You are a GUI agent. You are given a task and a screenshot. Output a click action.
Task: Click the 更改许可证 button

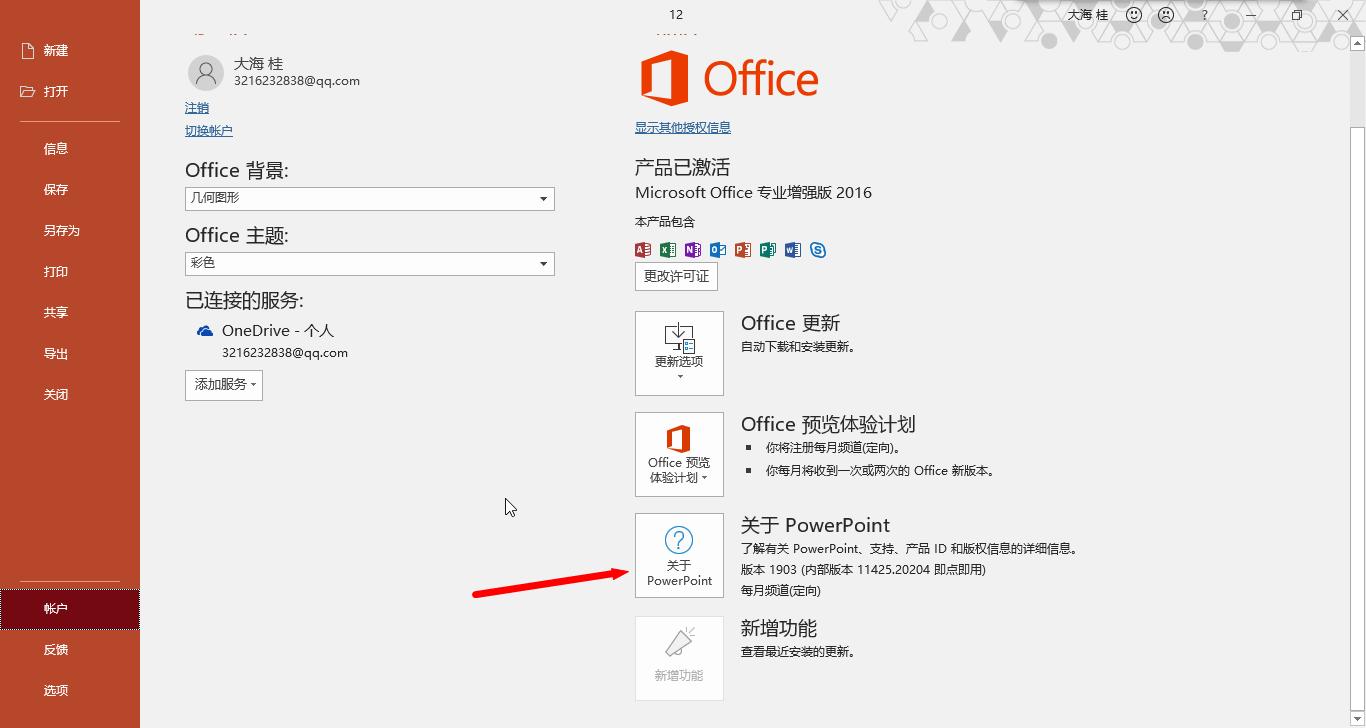point(676,276)
